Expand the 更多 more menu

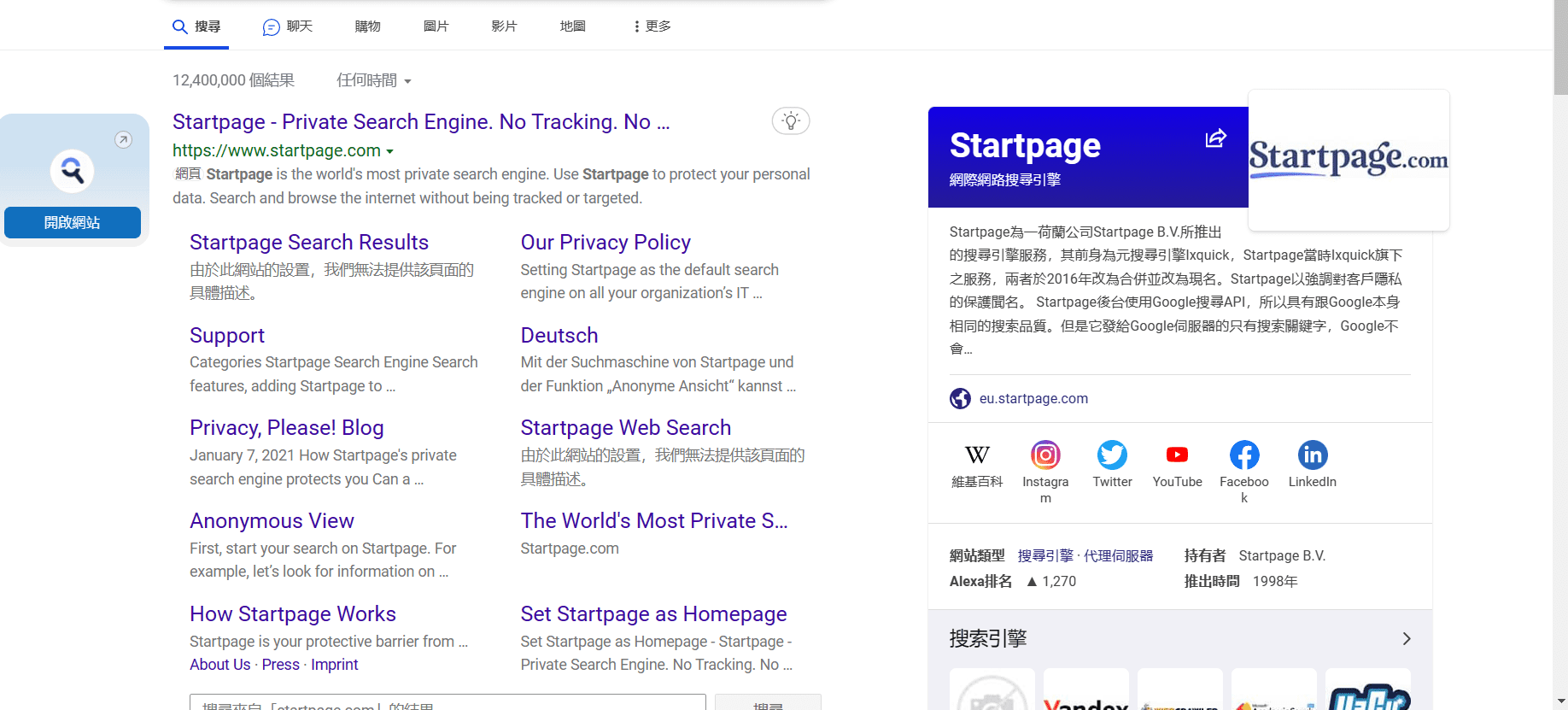[652, 26]
